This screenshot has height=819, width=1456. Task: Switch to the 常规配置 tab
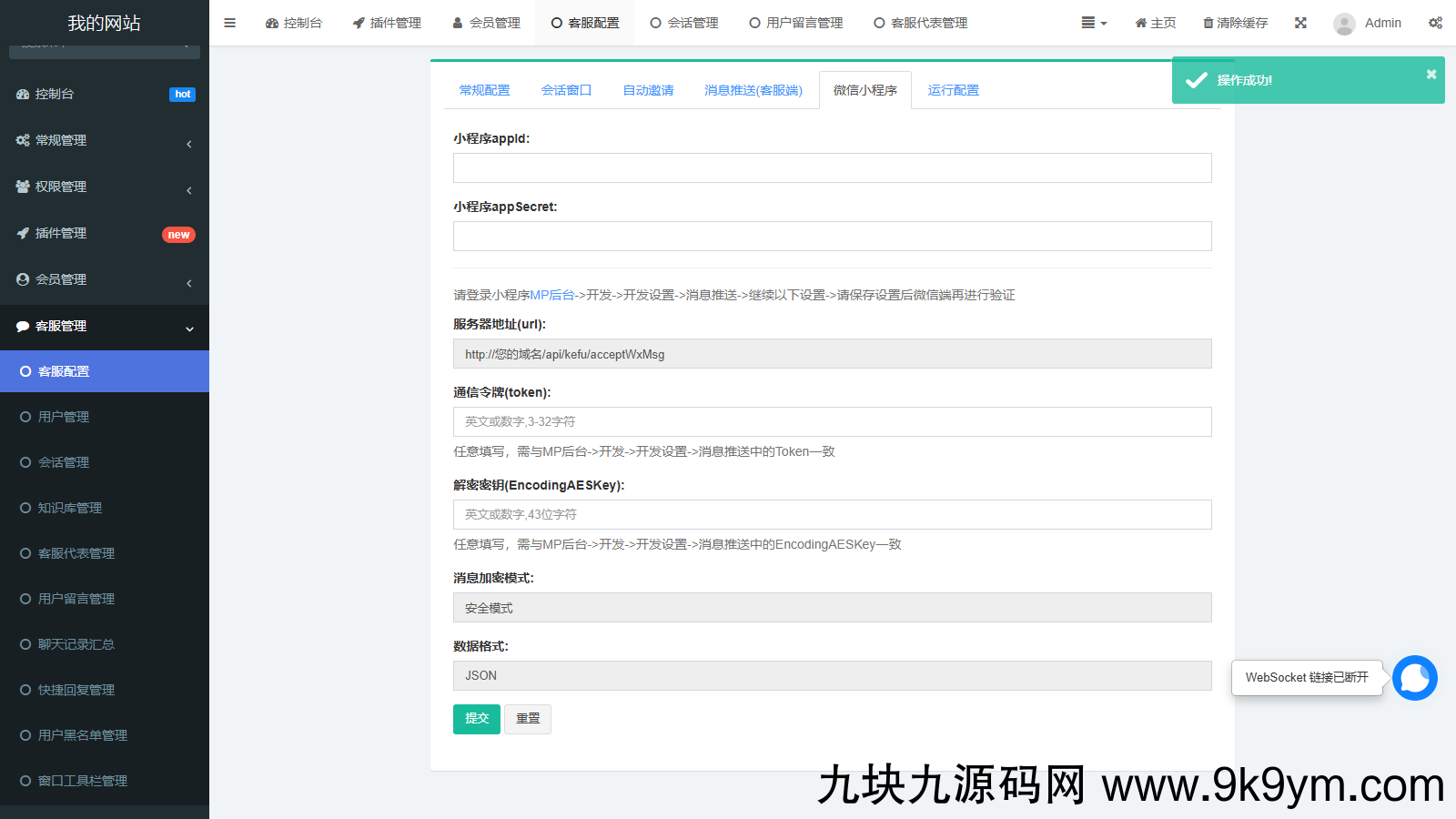pyautogui.click(x=484, y=90)
